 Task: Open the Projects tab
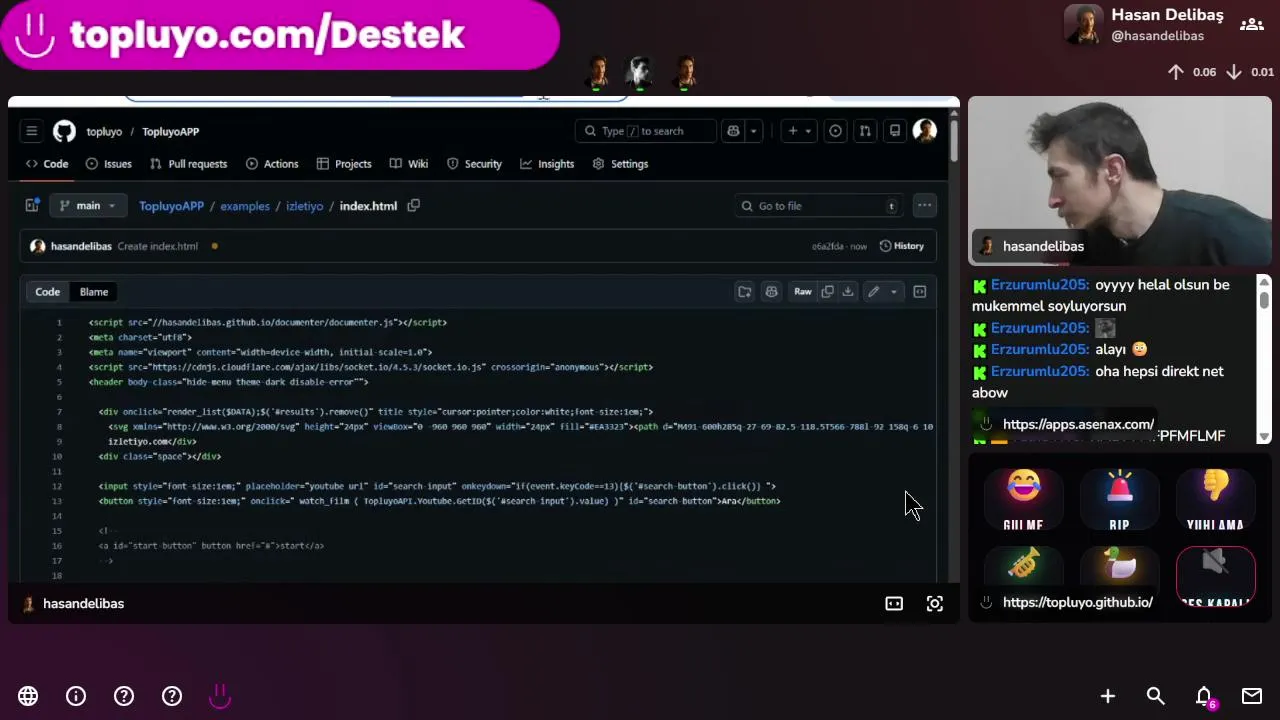point(344,164)
